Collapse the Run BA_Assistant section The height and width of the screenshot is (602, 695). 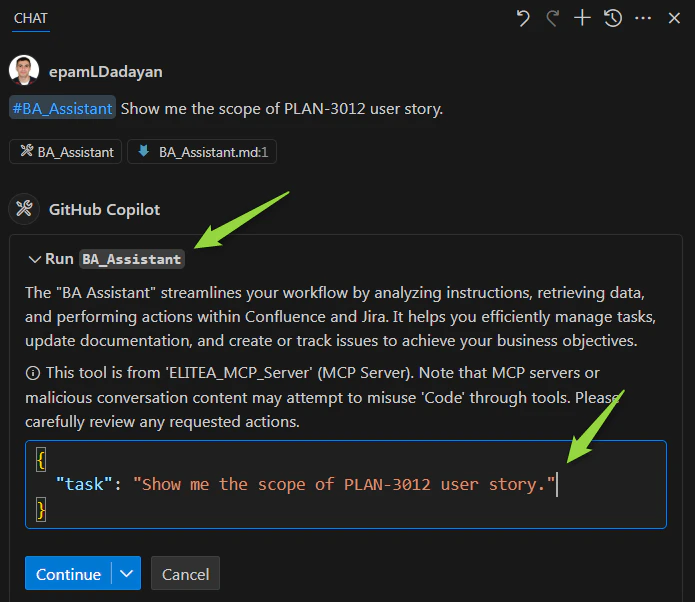(35, 259)
